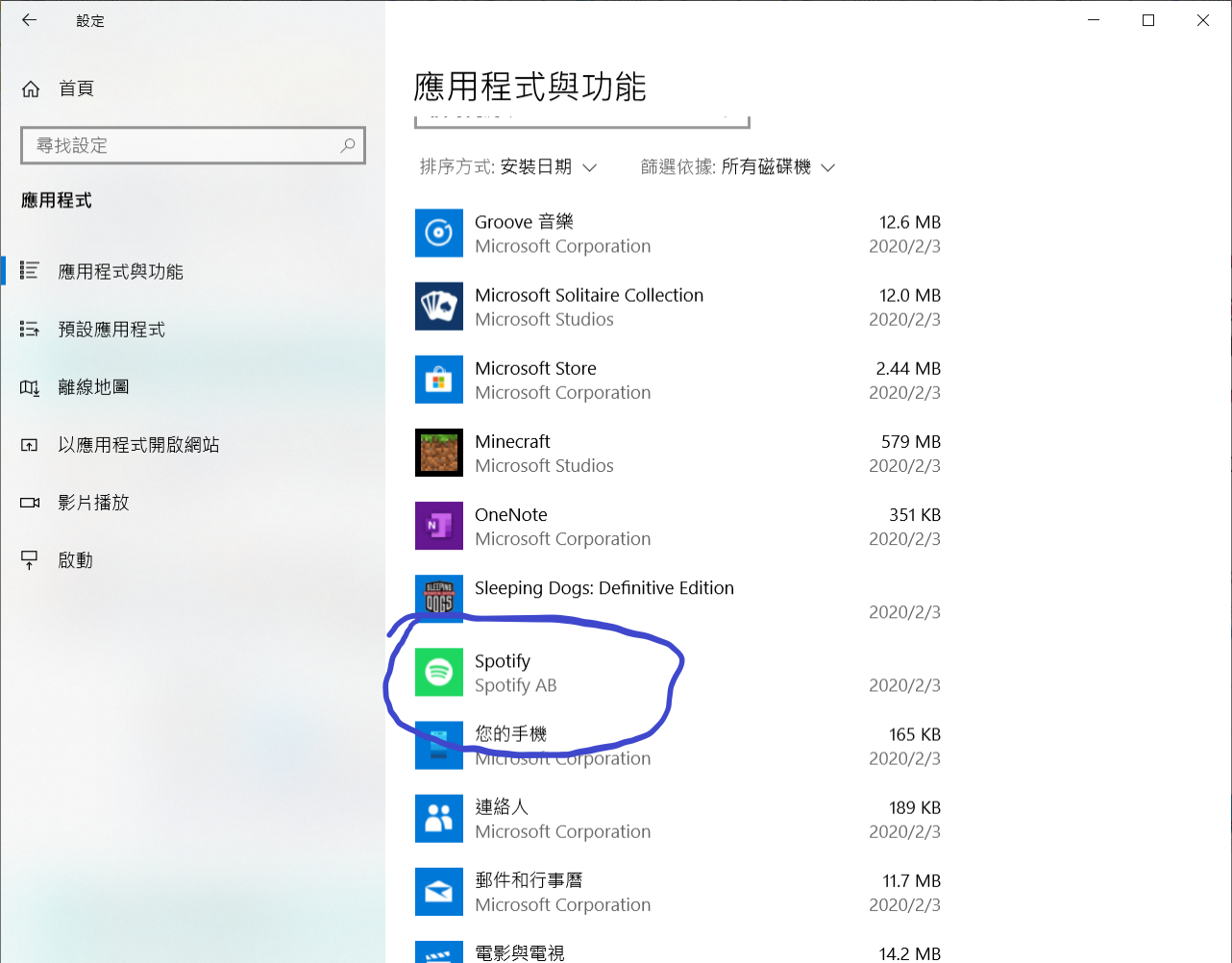Image resolution: width=1232 pixels, height=963 pixels.
Task: Click the 啟動 startup icon
Action: [30, 560]
